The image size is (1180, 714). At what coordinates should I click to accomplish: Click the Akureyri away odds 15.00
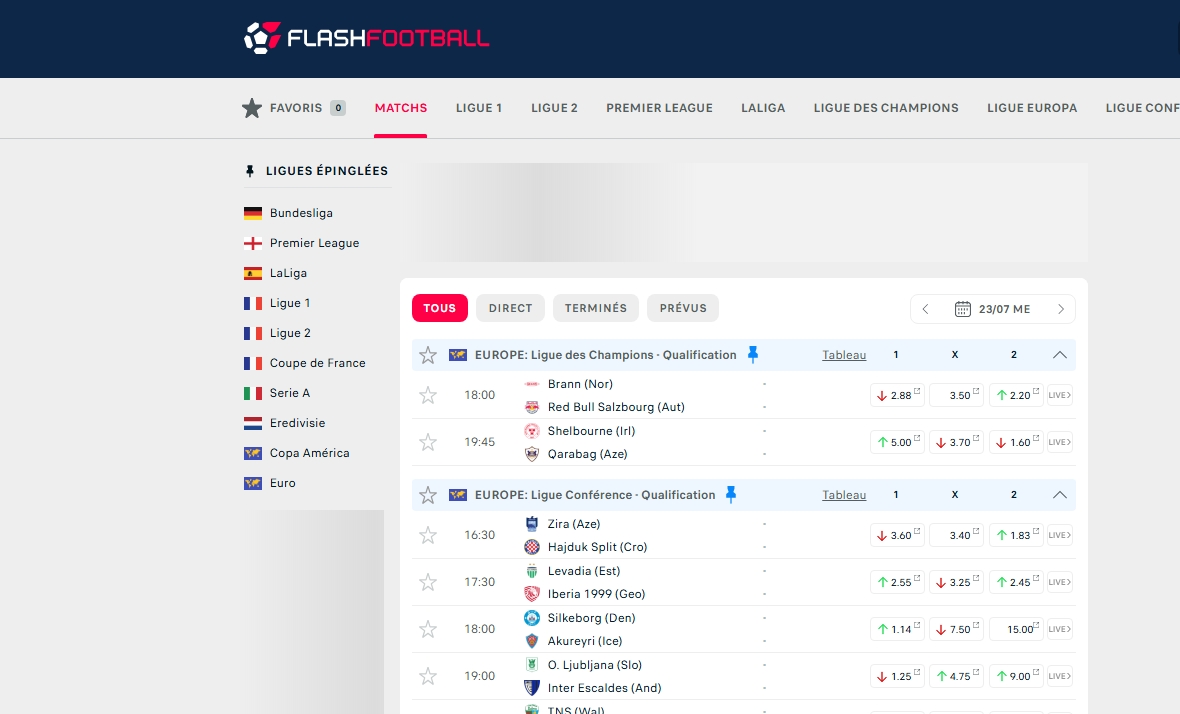click(x=1016, y=629)
